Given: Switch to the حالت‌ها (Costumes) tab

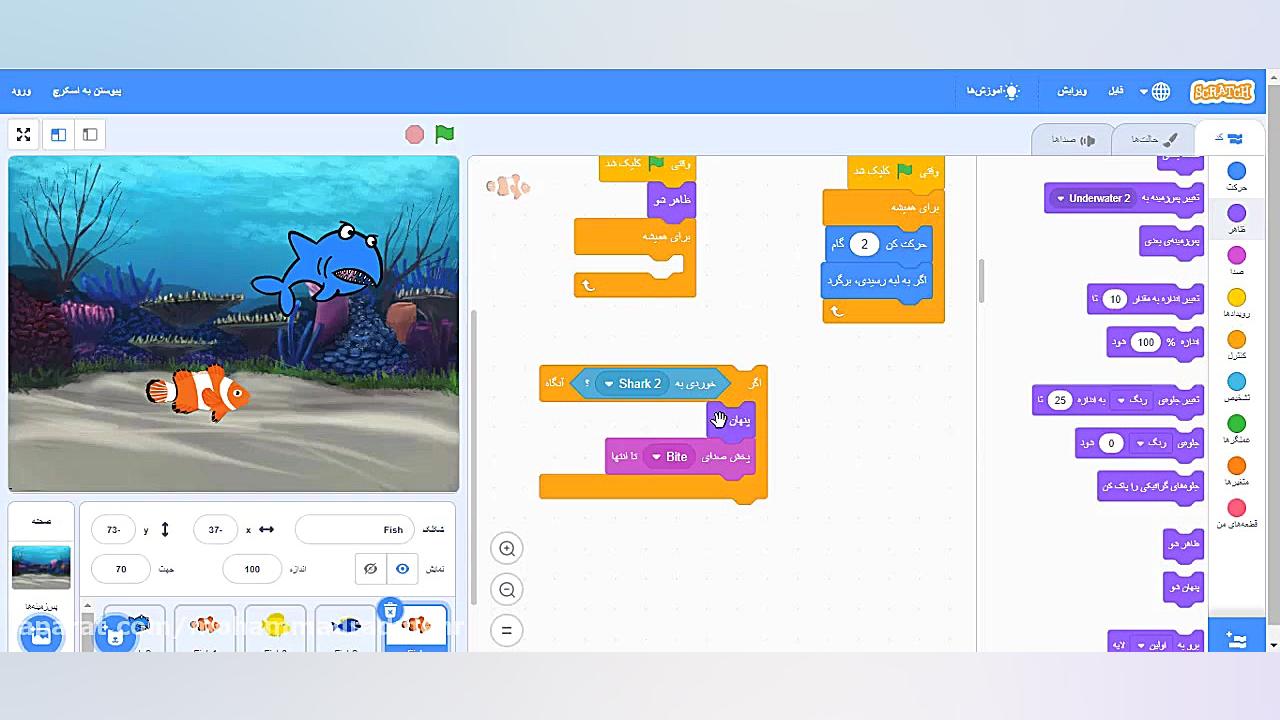Looking at the screenshot, I should click(x=1154, y=139).
